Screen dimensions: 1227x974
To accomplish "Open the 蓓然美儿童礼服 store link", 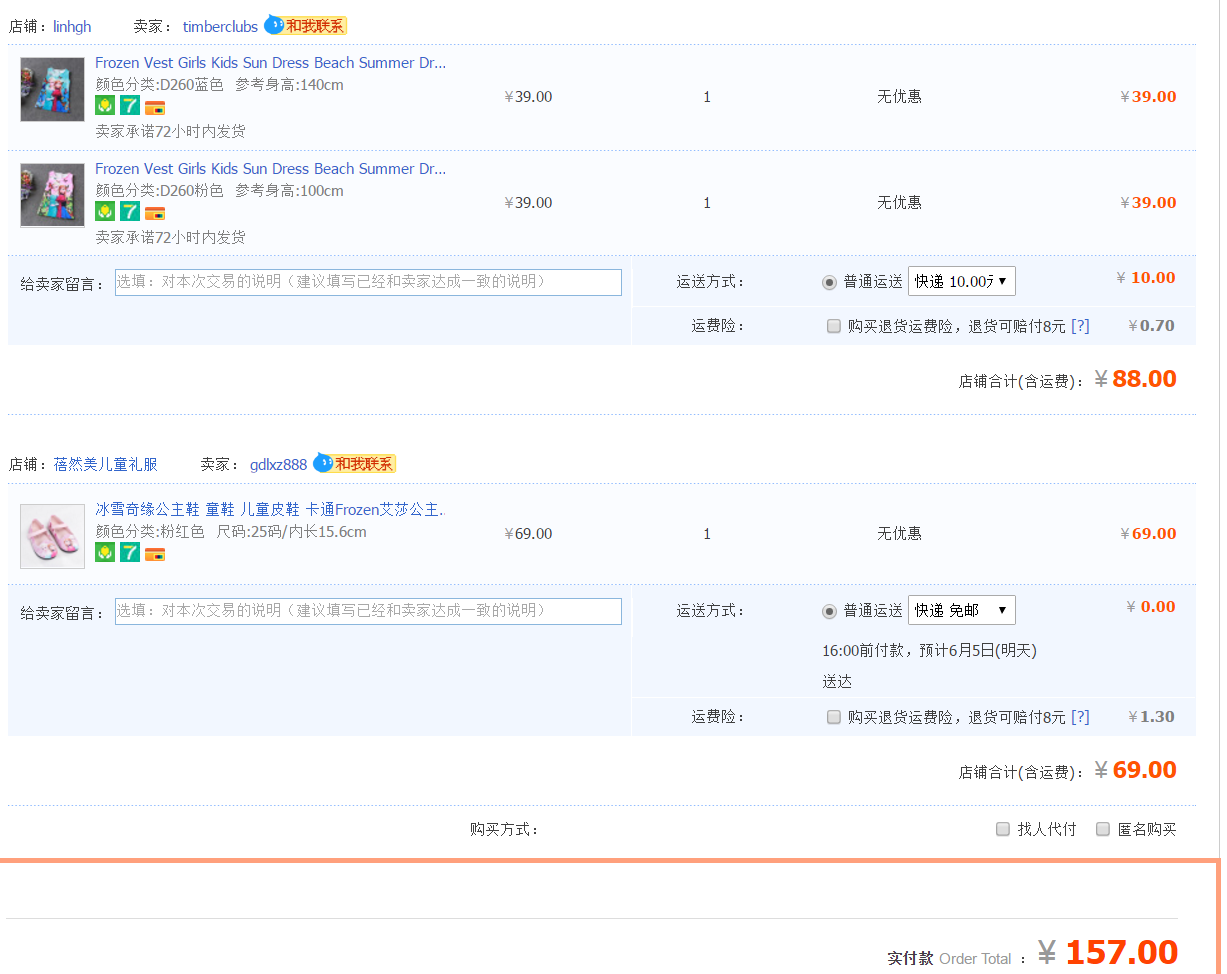I will 105,464.
